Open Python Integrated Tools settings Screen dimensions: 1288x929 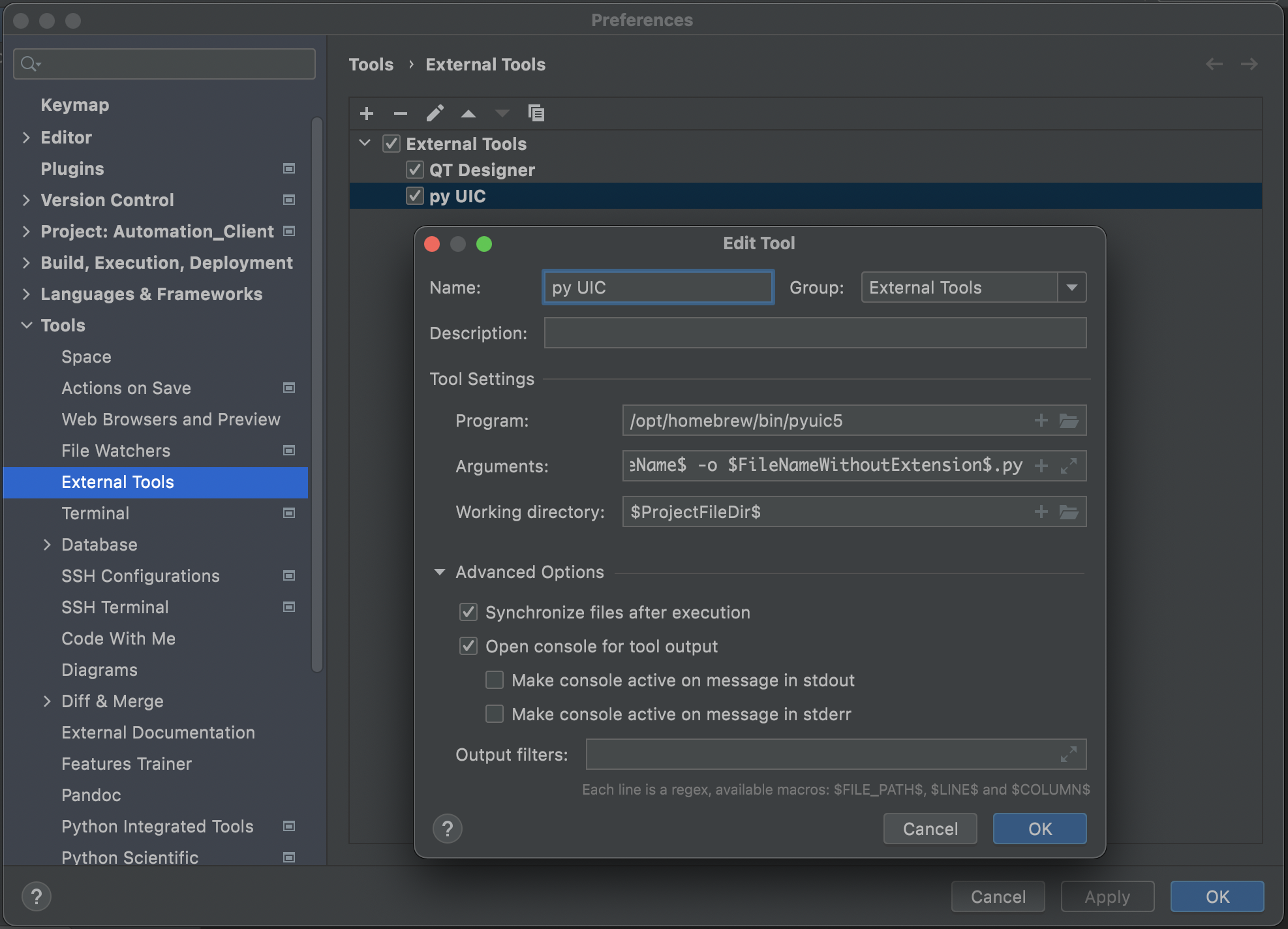(x=157, y=826)
